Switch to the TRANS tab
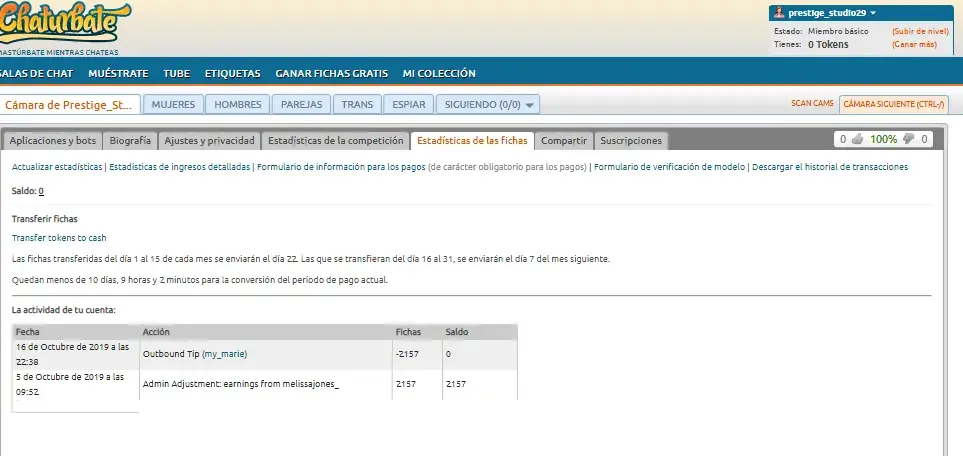 pos(357,104)
